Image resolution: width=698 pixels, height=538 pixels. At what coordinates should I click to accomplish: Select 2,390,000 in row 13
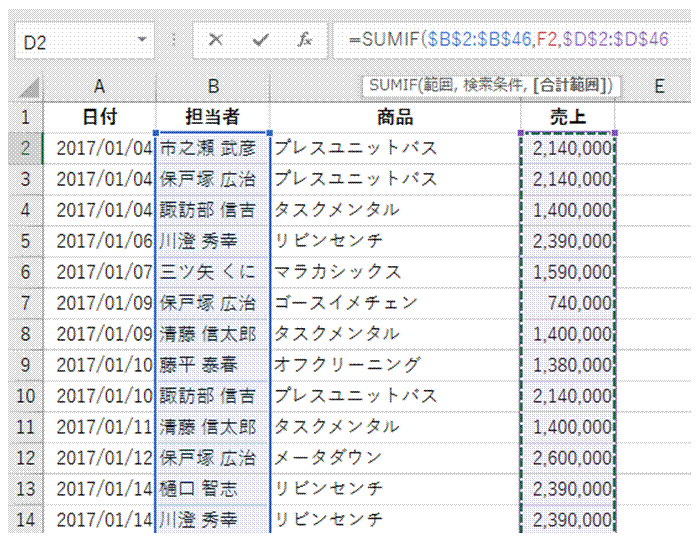(568, 489)
